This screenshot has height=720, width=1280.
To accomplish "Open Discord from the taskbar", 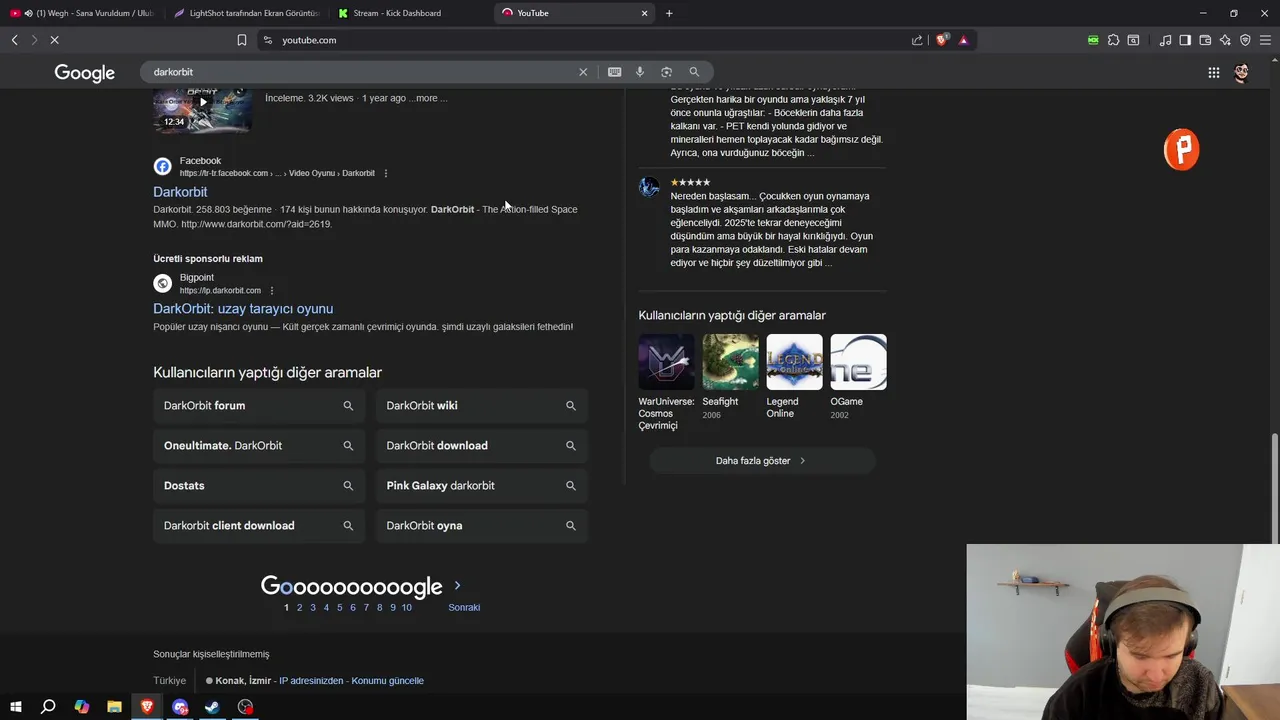I will (x=180, y=707).
